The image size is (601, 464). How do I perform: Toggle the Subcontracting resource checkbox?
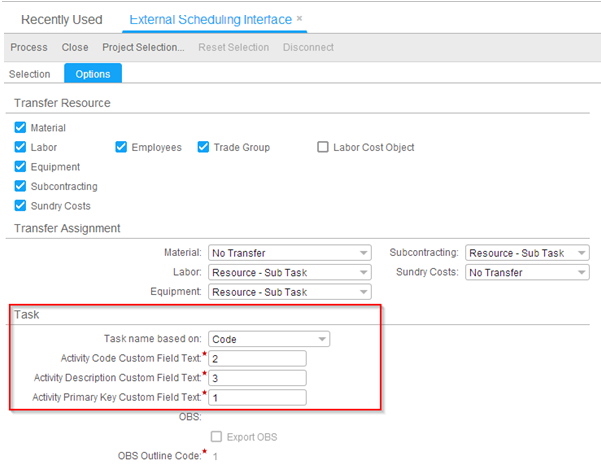tap(21, 187)
